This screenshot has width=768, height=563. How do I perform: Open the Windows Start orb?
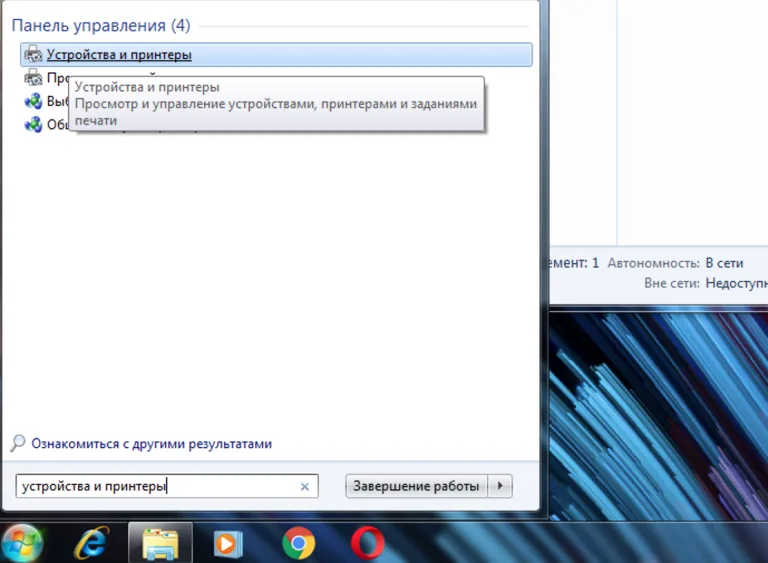22,543
